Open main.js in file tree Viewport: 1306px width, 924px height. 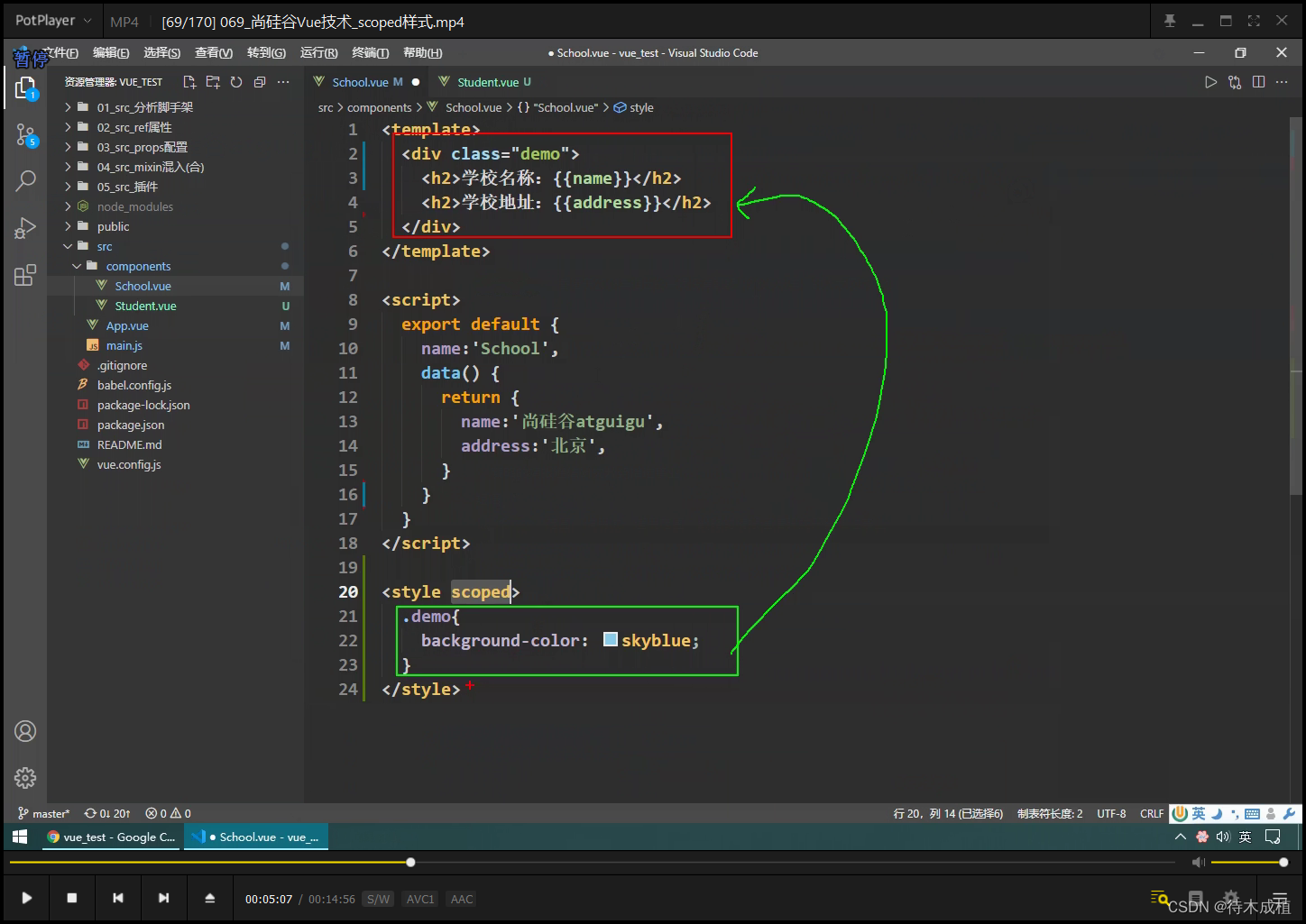124,345
